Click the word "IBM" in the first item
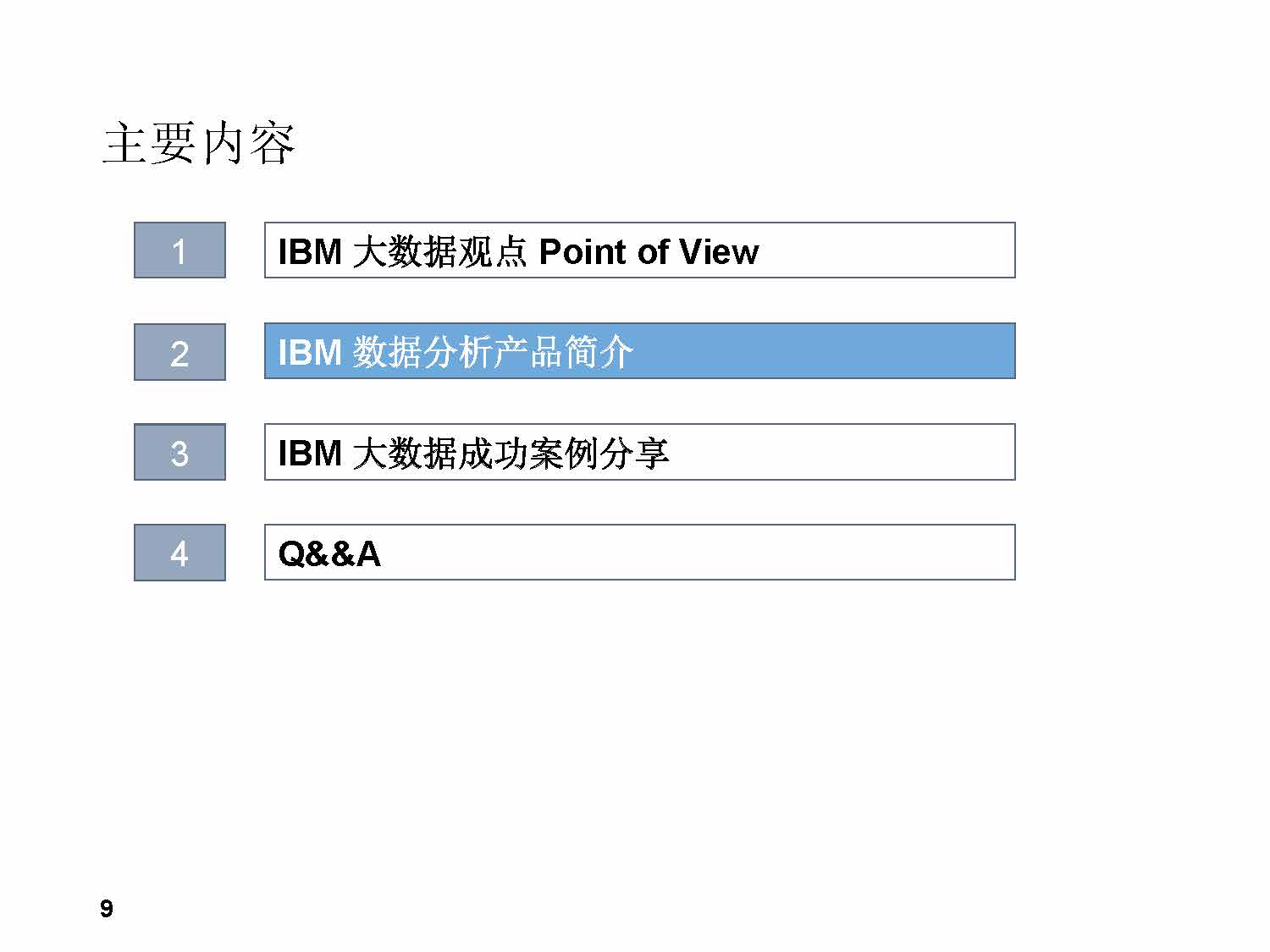This screenshot has width=1270, height=952. [310, 251]
